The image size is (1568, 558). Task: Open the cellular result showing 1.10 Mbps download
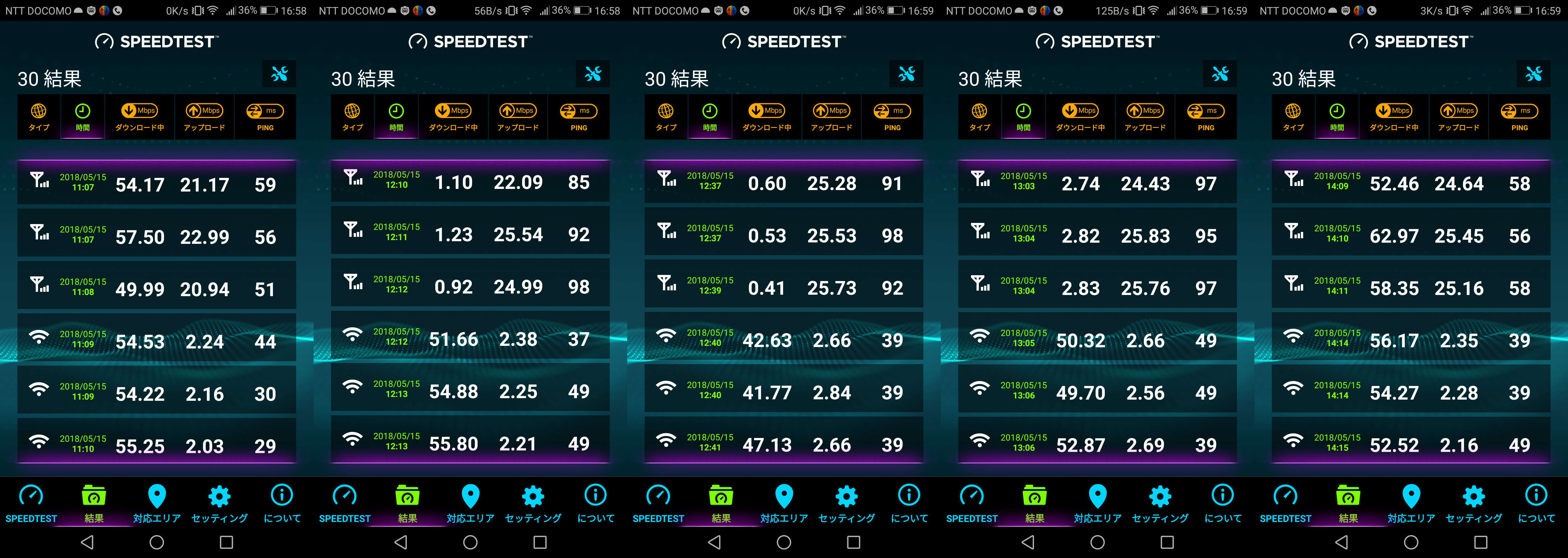click(x=470, y=181)
